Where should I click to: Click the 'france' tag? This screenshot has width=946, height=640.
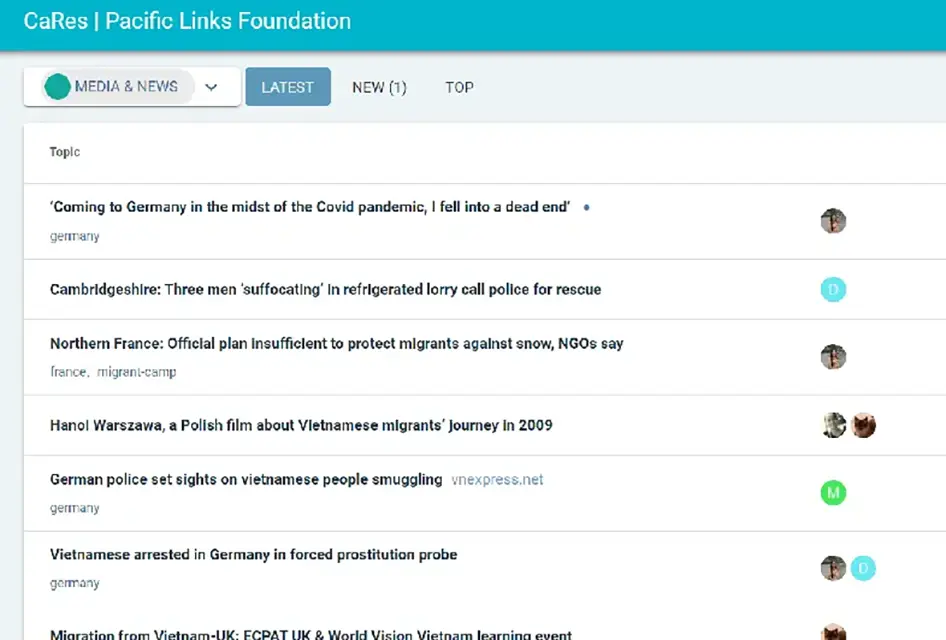click(x=68, y=372)
